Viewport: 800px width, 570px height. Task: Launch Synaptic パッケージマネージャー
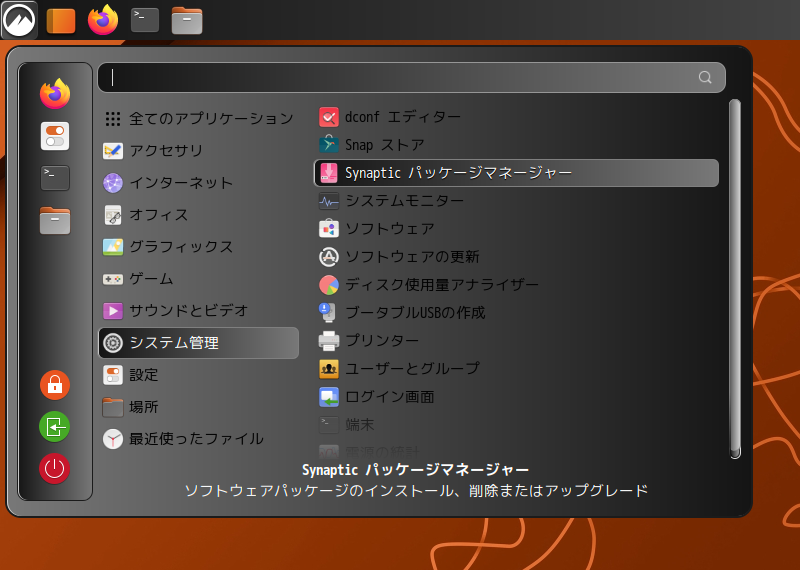pyautogui.click(x=516, y=173)
